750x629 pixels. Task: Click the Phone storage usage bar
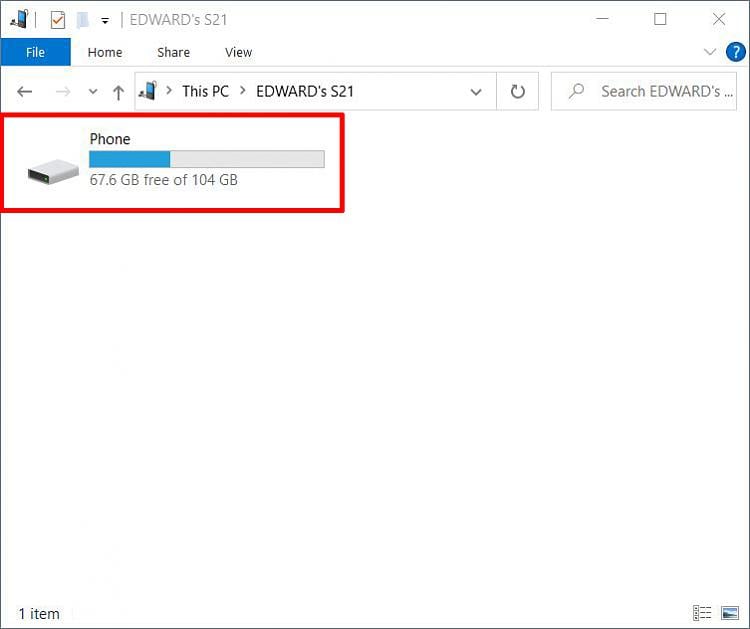point(207,159)
